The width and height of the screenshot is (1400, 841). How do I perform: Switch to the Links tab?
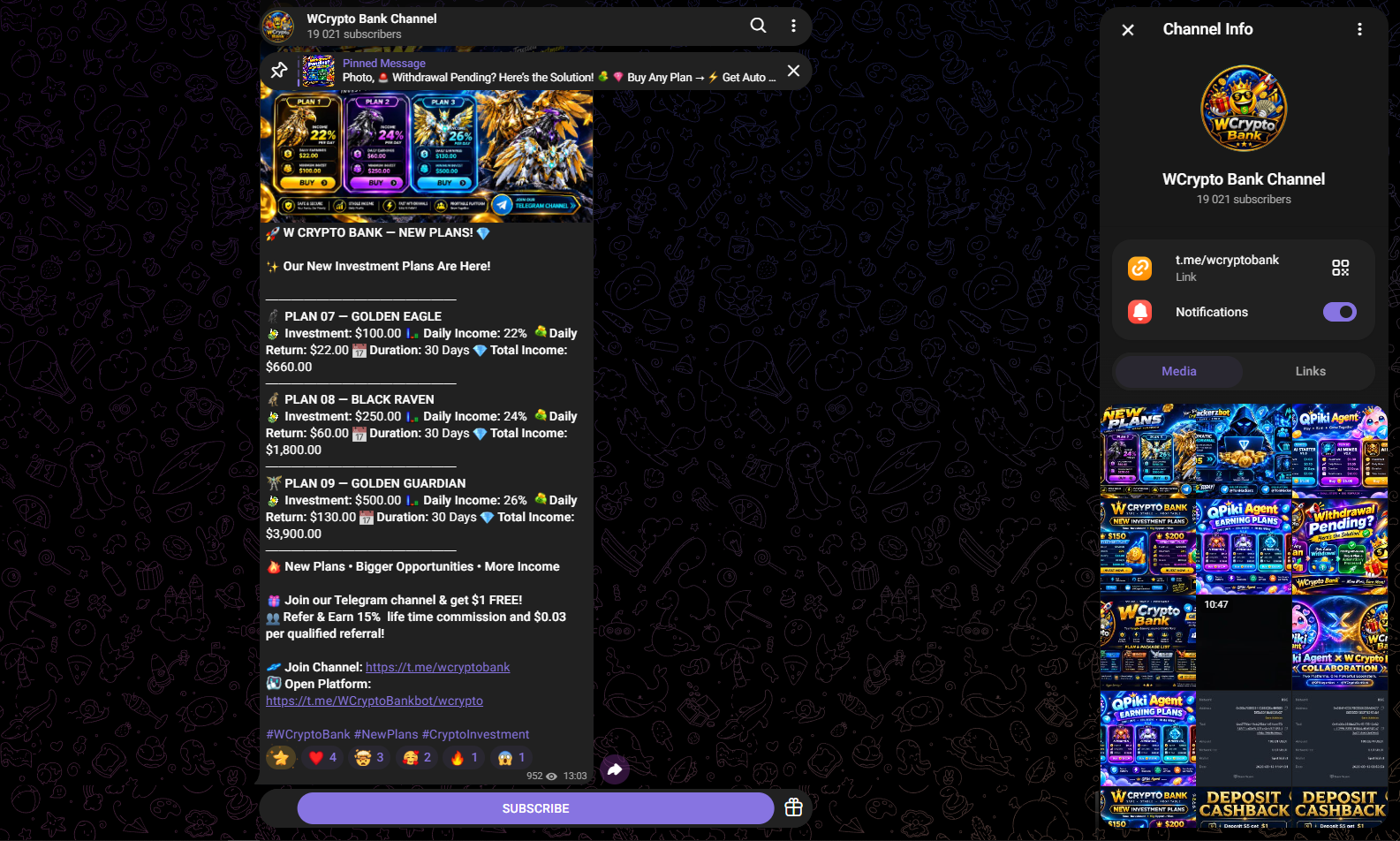[x=1310, y=372]
